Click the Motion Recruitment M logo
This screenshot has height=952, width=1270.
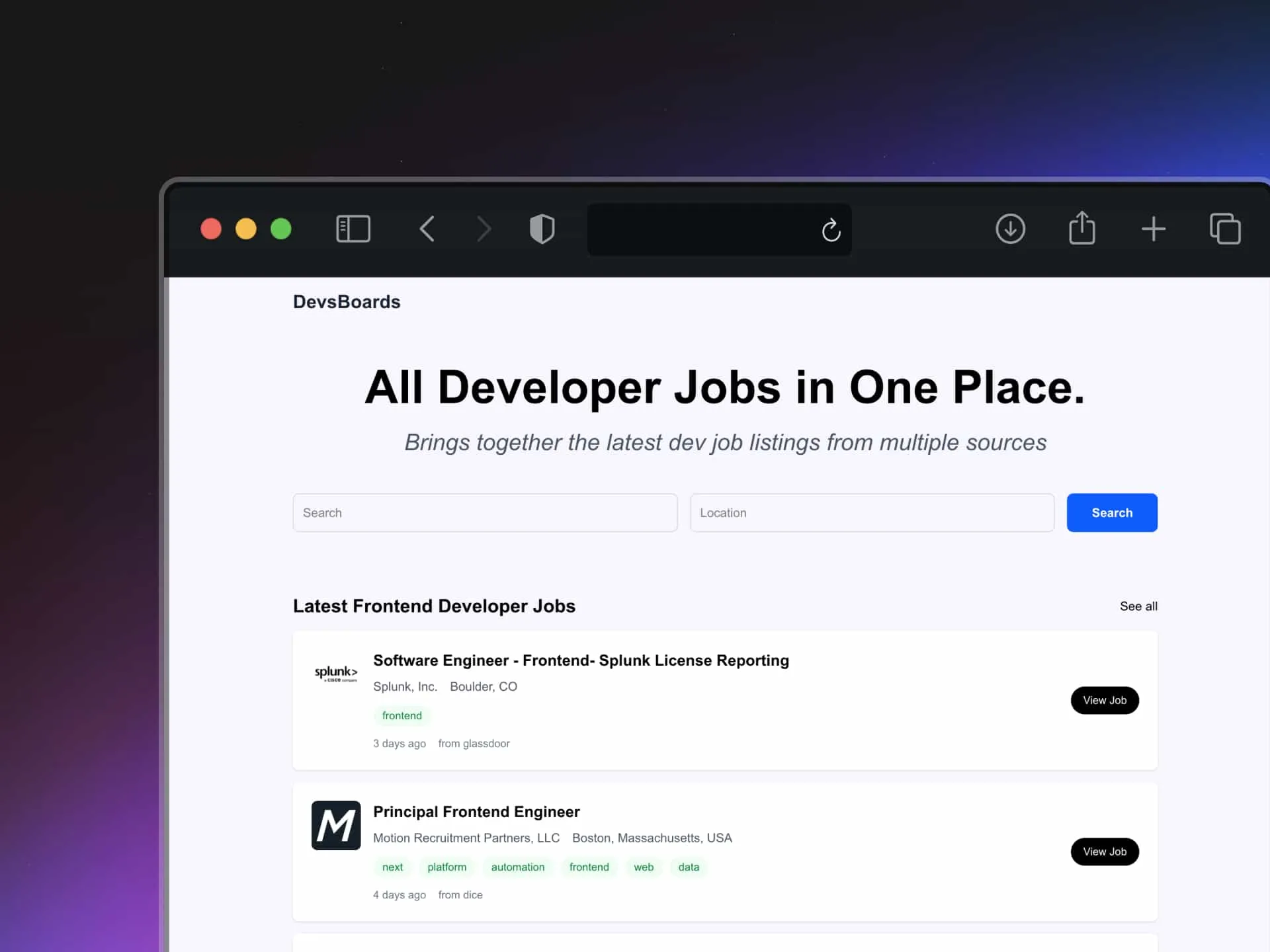336,825
